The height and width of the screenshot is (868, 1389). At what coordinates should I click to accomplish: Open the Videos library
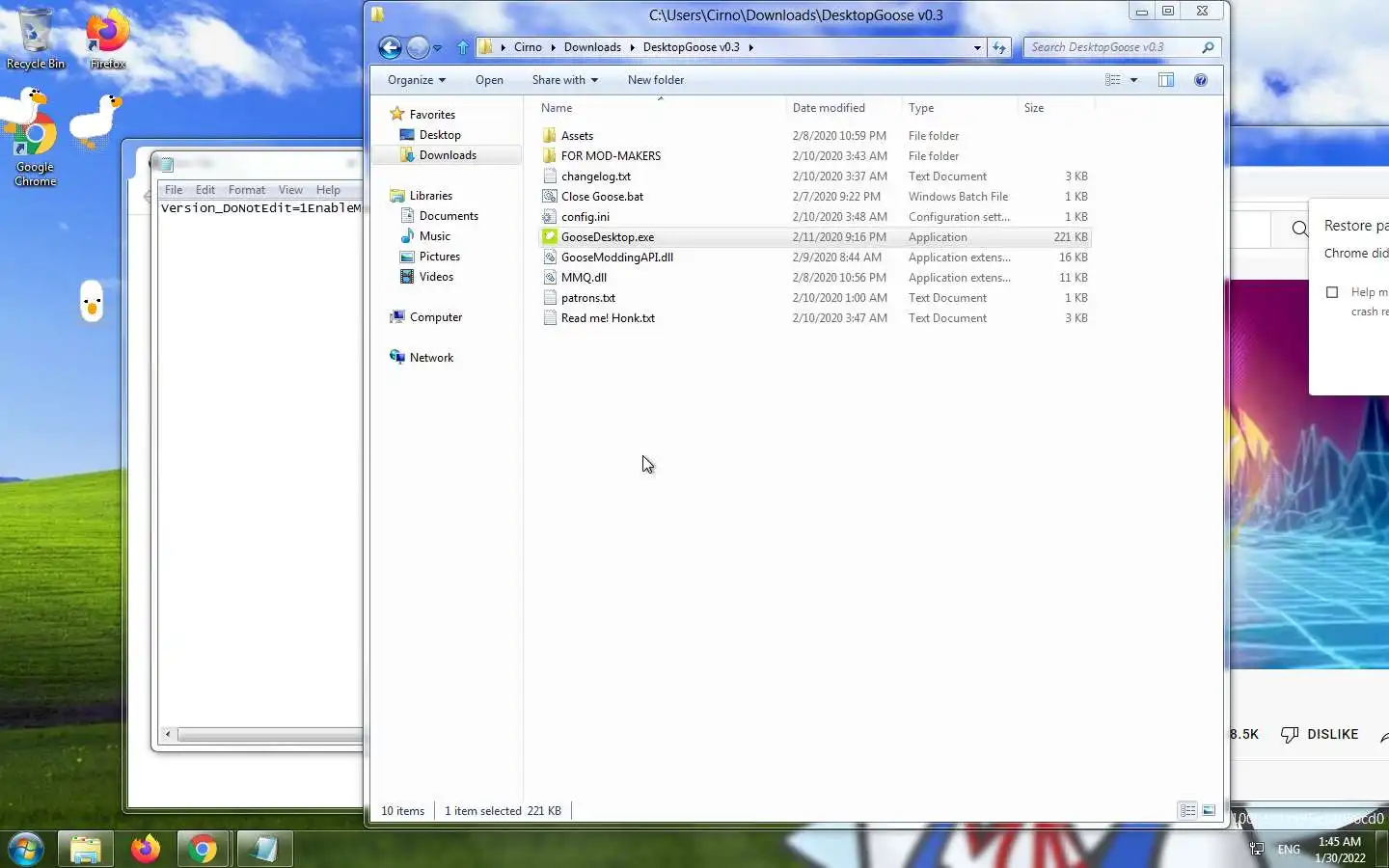pyautogui.click(x=436, y=277)
